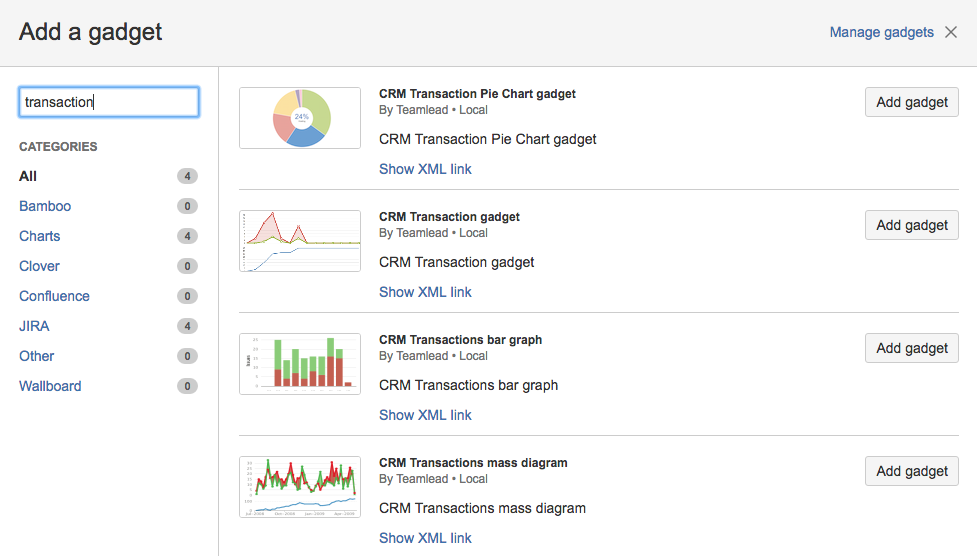Open the Wallboard category
Viewport: 977px width, 556px height.
[50, 386]
